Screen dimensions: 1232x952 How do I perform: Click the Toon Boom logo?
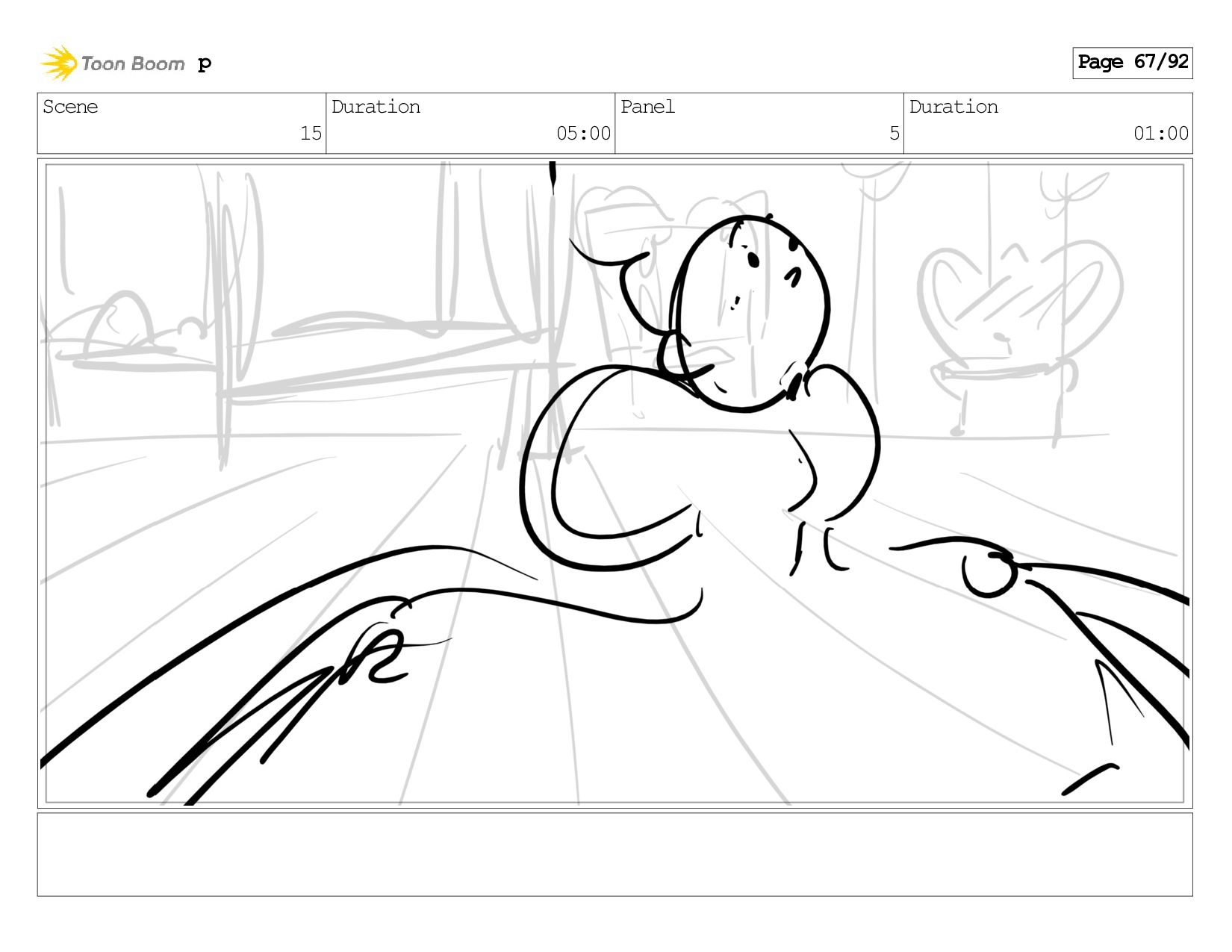click(x=113, y=63)
